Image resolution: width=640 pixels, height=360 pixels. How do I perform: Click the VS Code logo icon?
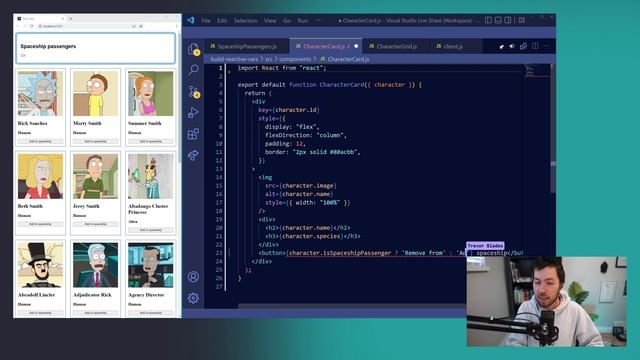191,20
